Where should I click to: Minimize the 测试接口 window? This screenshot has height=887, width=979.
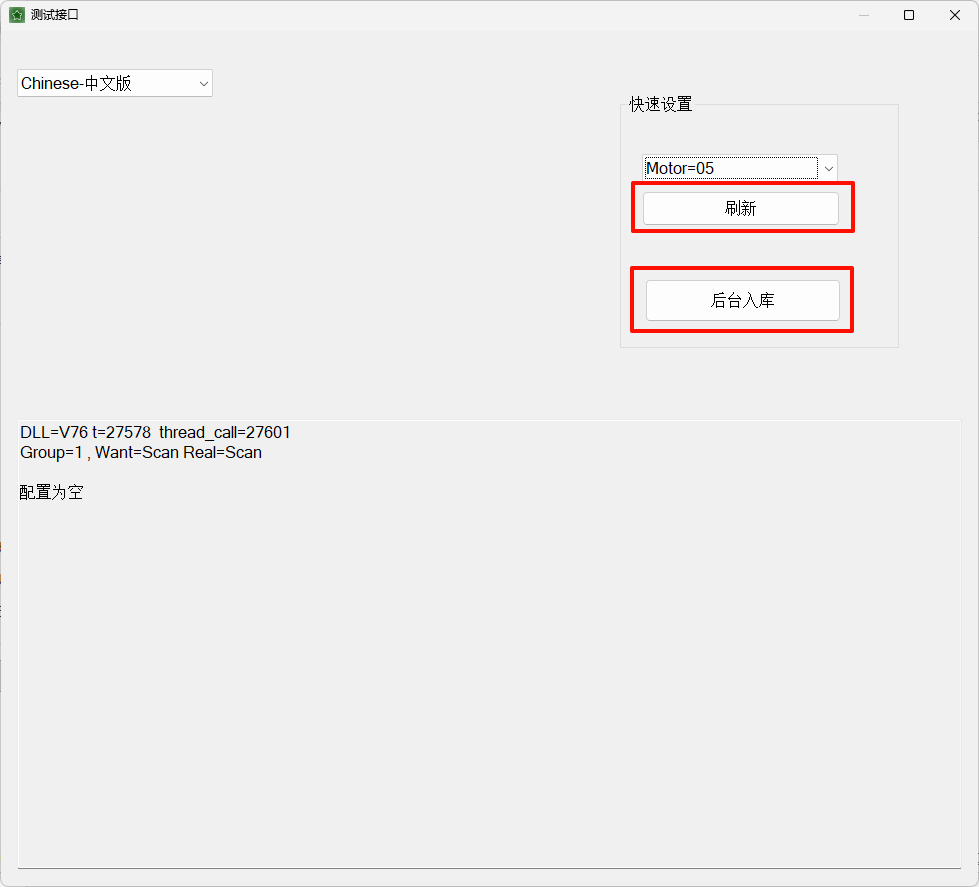864,15
